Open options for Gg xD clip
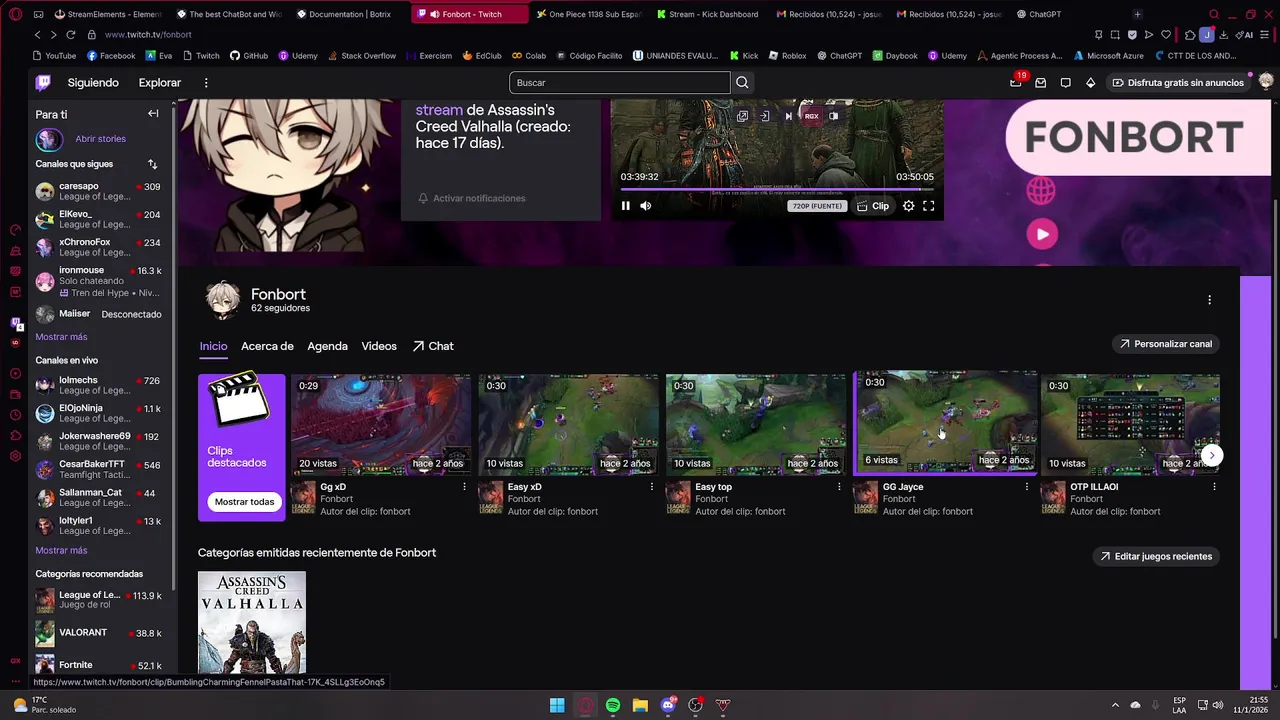The height and width of the screenshot is (720, 1280). click(x=464, y=487)
